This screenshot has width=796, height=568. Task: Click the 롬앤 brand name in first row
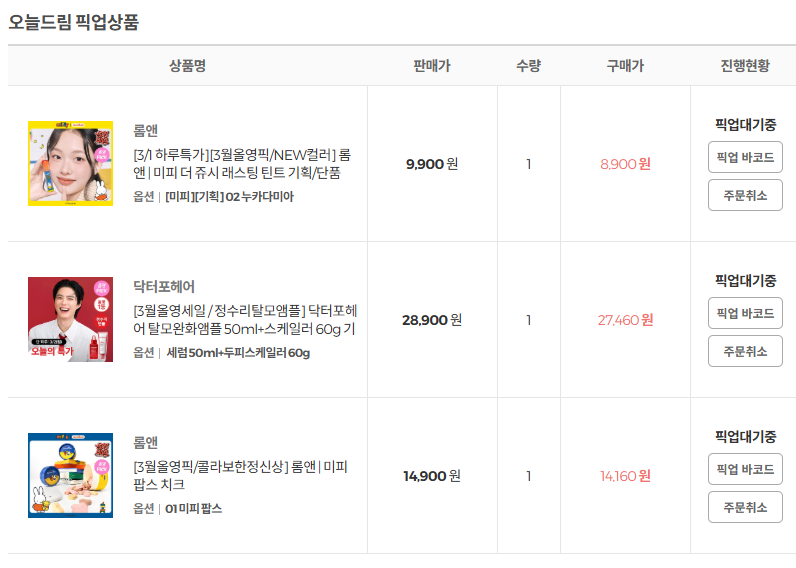[146, 130]
